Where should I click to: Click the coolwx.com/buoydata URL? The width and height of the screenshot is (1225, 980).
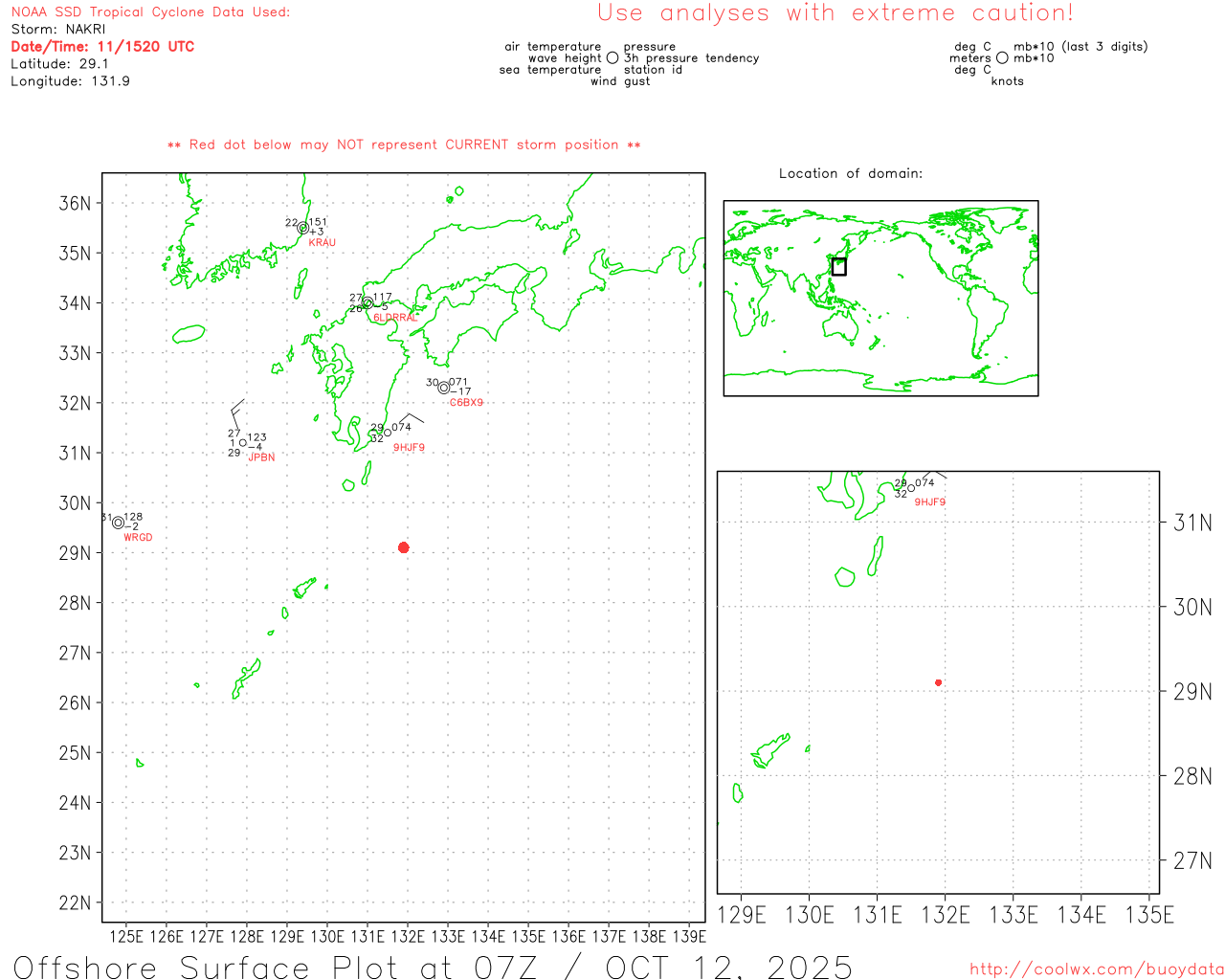1097,969
